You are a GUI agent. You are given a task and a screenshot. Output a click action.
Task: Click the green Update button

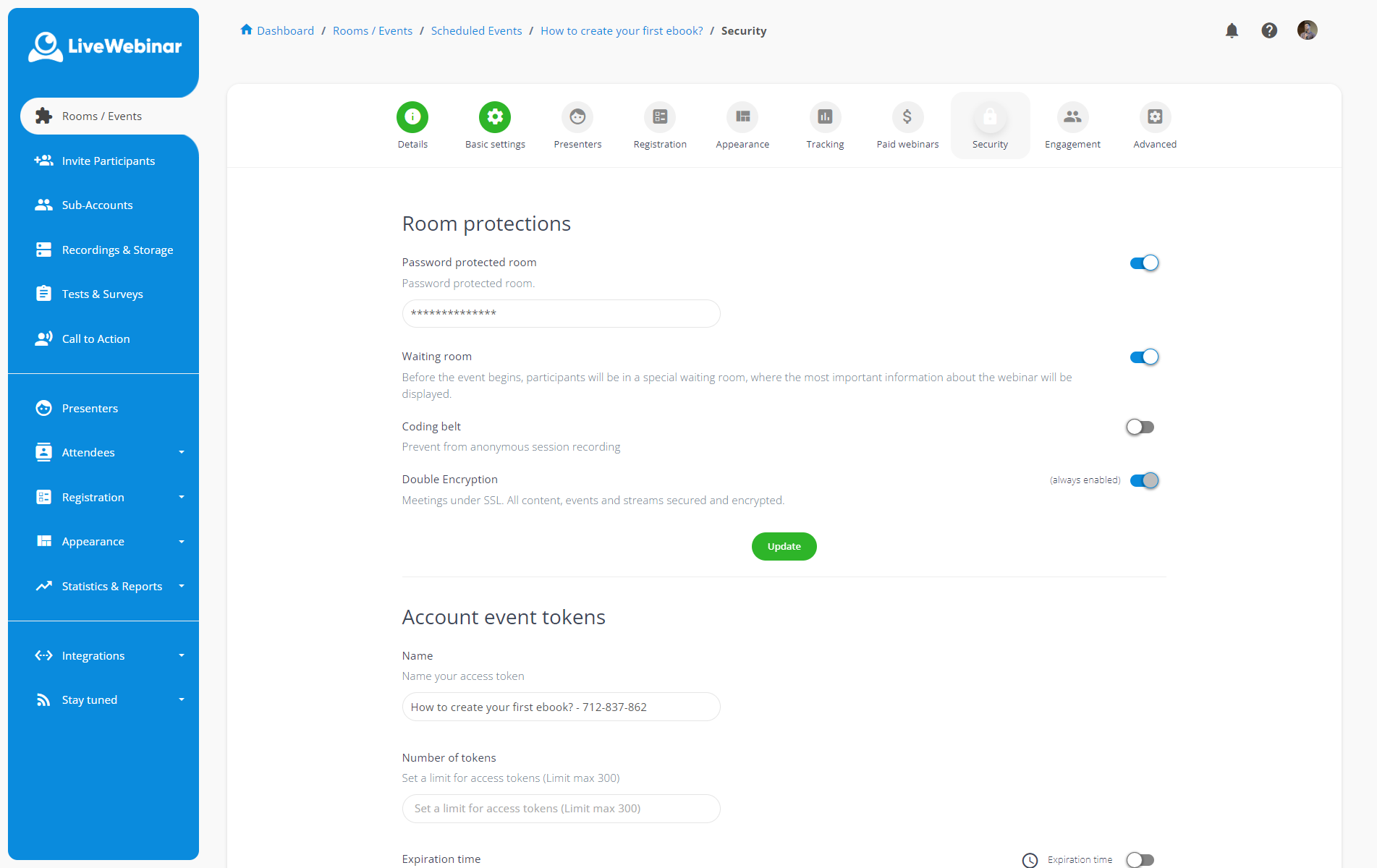click(784, 547)
